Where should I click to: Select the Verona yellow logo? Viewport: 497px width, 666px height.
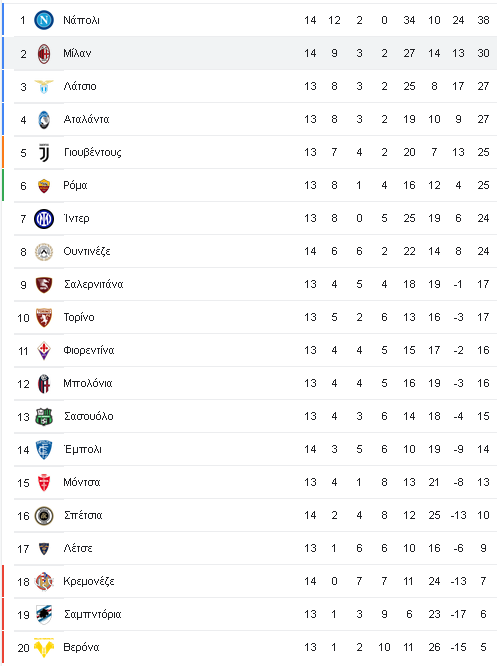coord(44,647)
